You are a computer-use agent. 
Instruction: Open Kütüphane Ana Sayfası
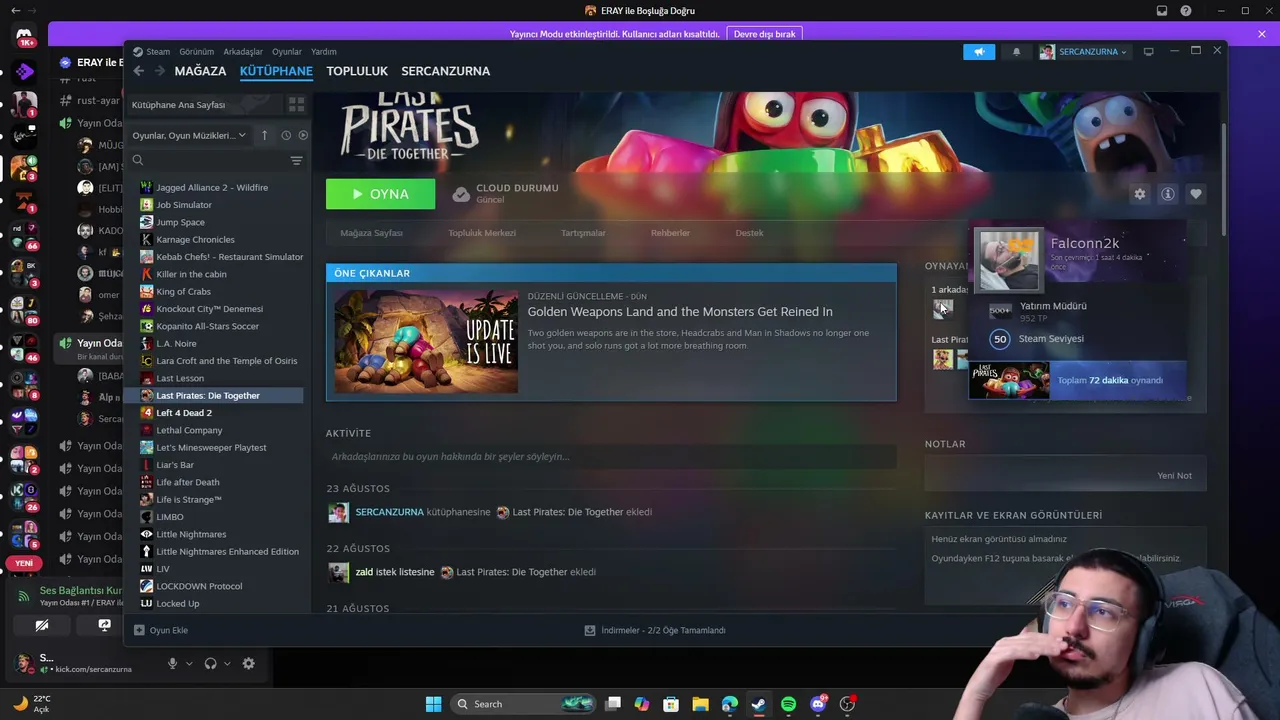(205, 104)
